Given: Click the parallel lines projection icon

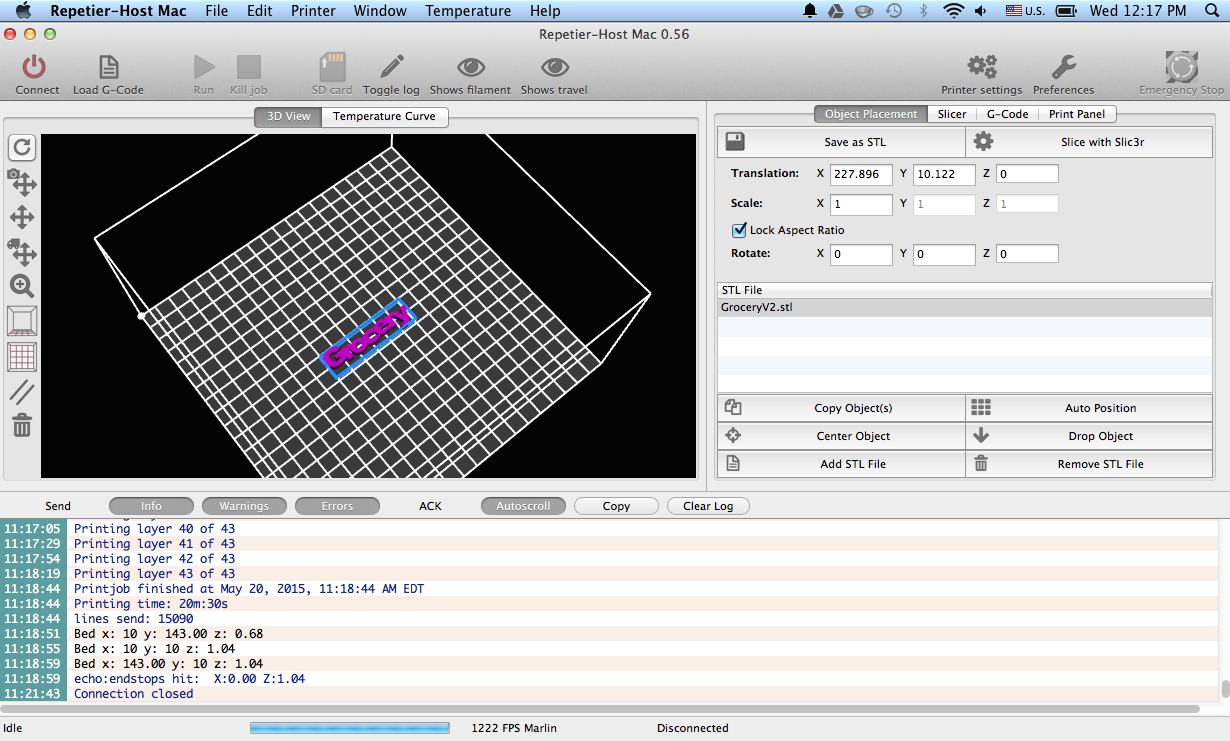Looking at the screenshot, I should tap(22, 392).
